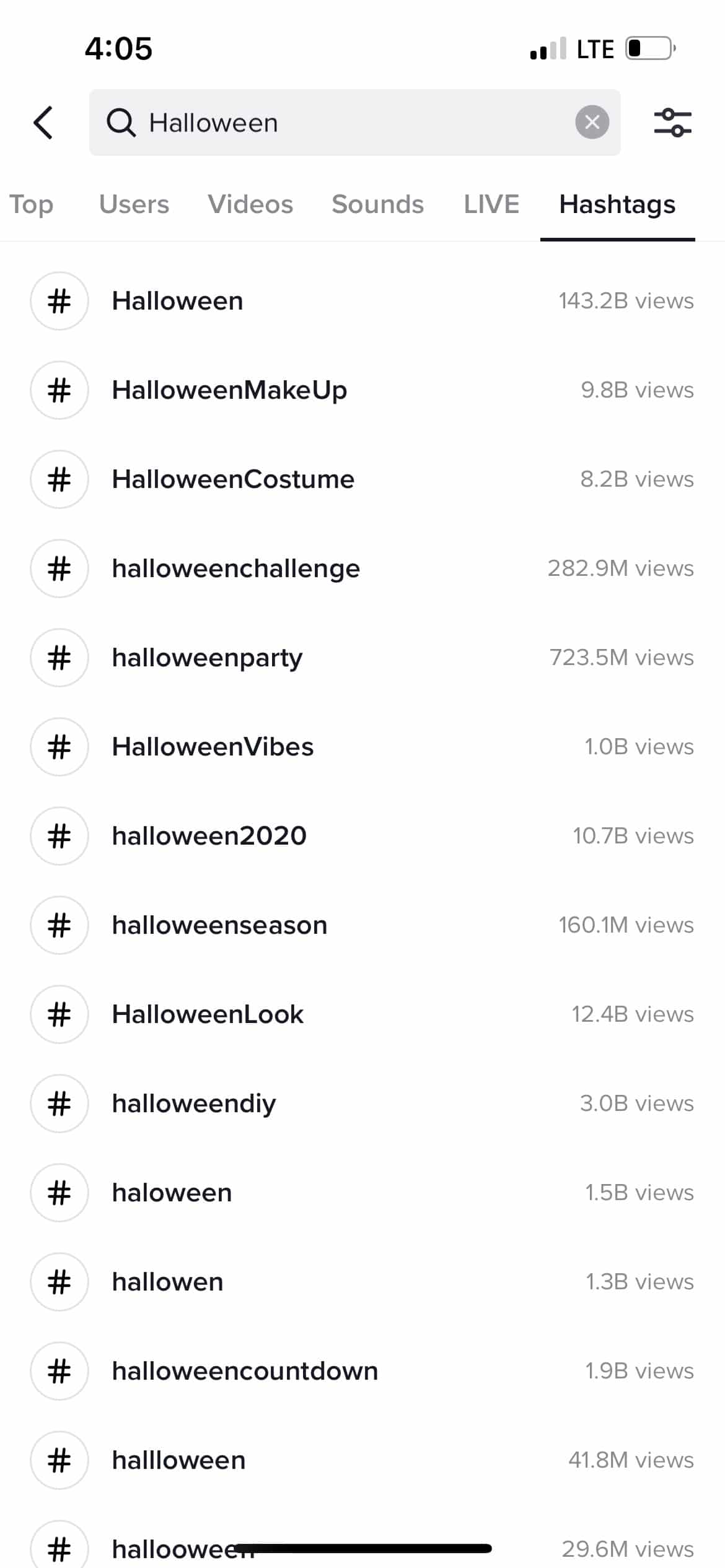Screen dimensions: 725x1568
Task: Switch to the Top tab
Action: [32, 204]
